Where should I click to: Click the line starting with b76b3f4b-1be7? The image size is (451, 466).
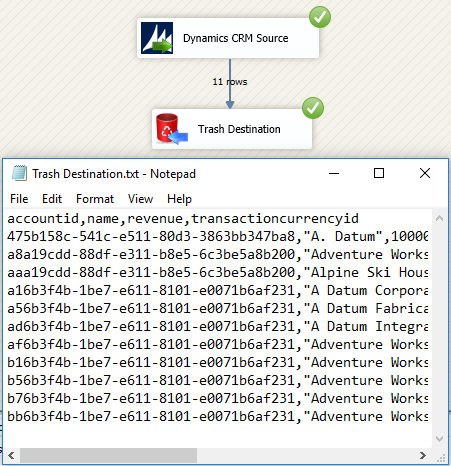tap(218, 399)
